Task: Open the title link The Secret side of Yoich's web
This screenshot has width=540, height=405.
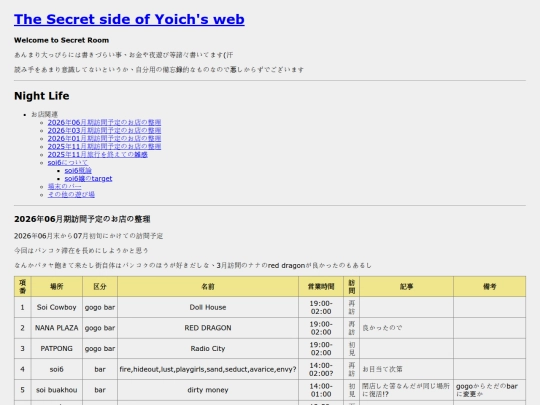Action: point(129,19)
